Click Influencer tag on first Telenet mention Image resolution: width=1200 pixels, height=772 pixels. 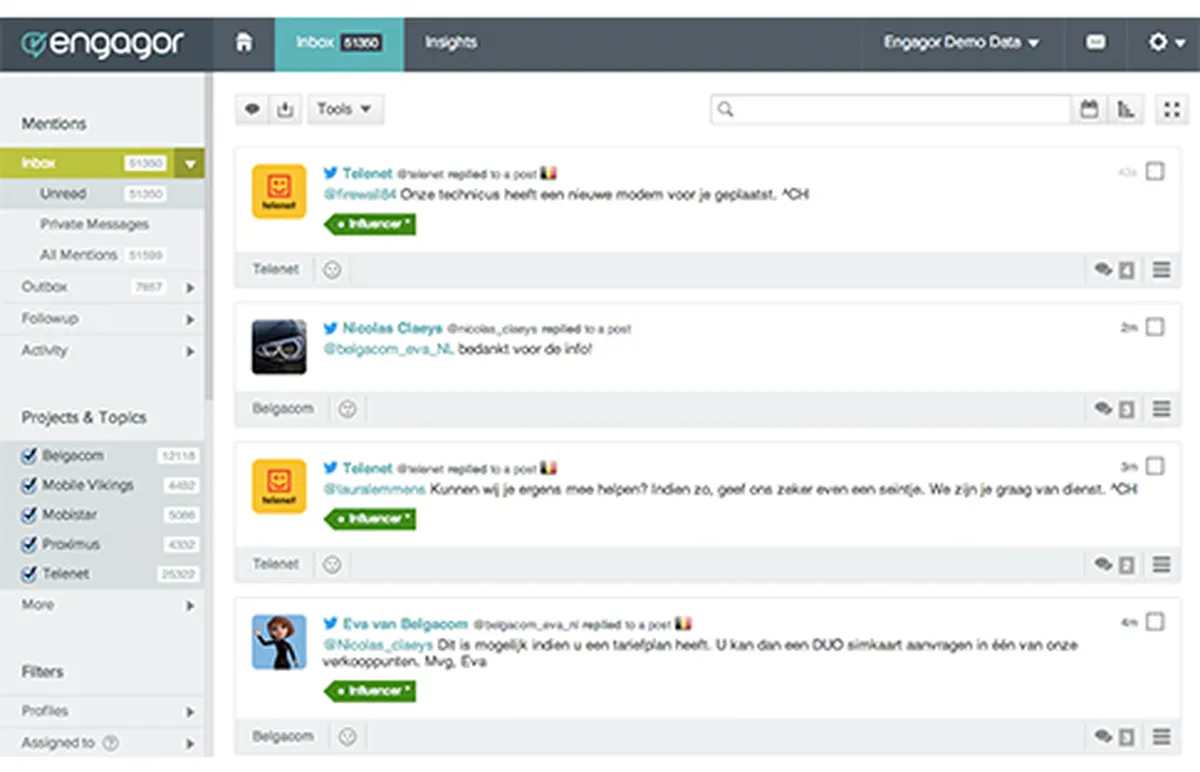point(370,224)
